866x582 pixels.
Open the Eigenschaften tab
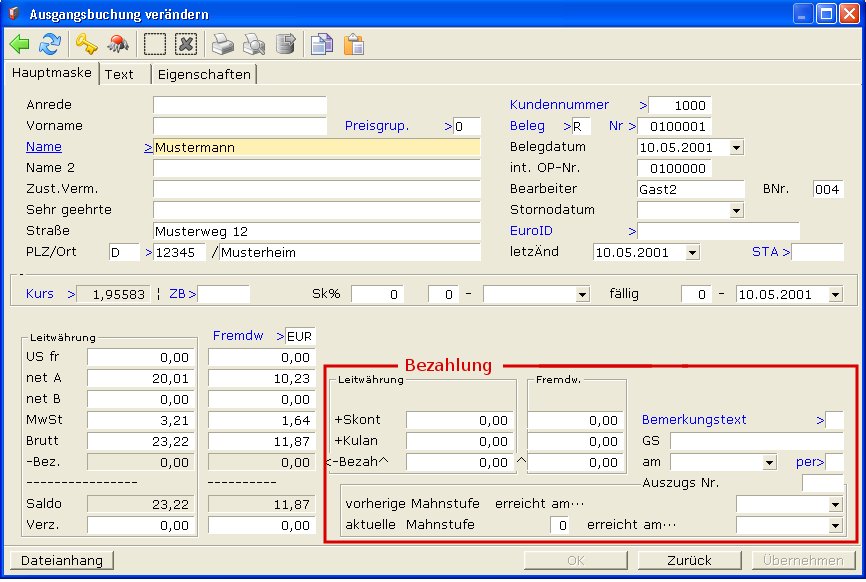(x=204, y=75)
